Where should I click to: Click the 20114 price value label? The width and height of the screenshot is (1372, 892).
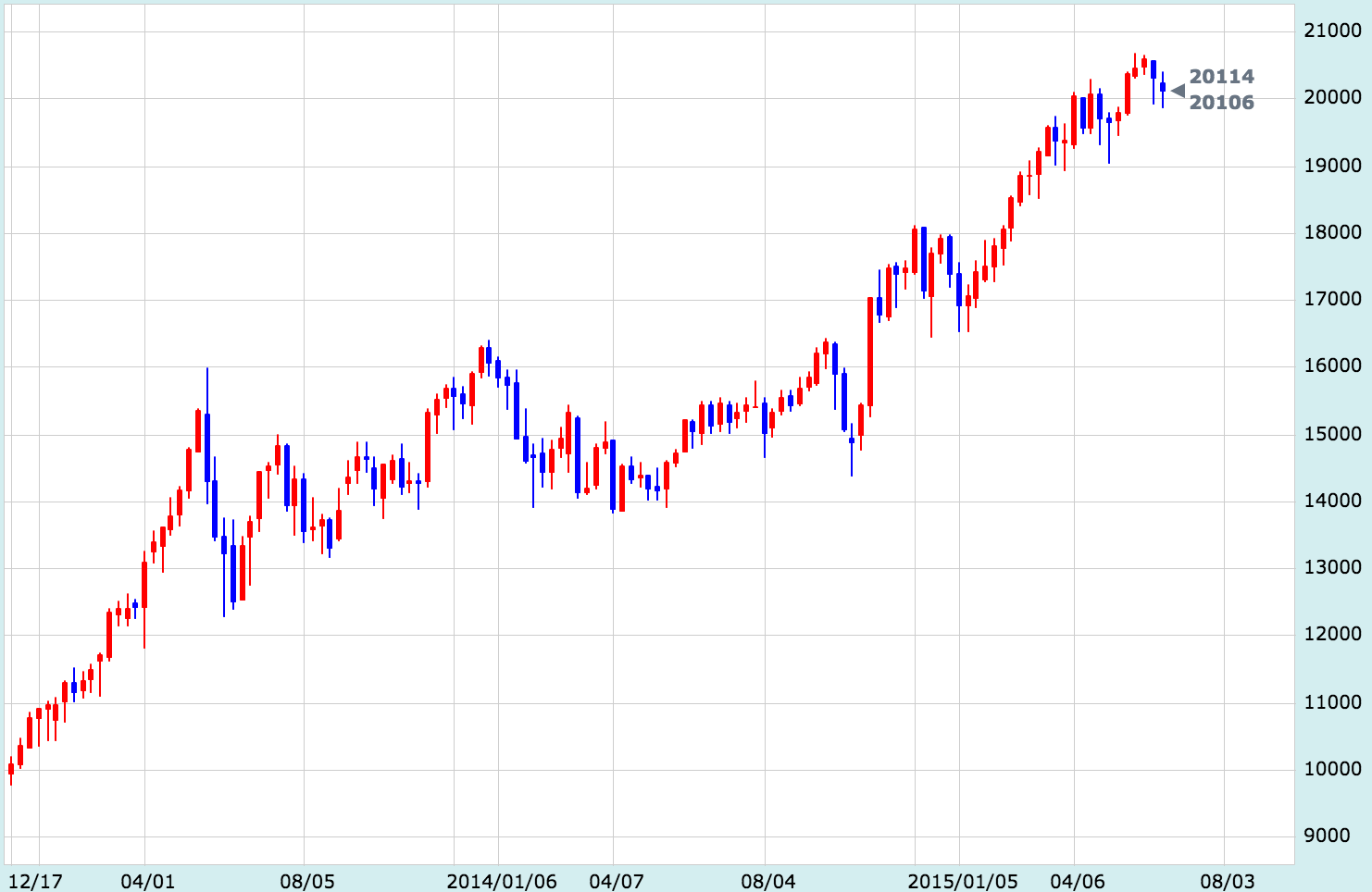point(1221,77)
